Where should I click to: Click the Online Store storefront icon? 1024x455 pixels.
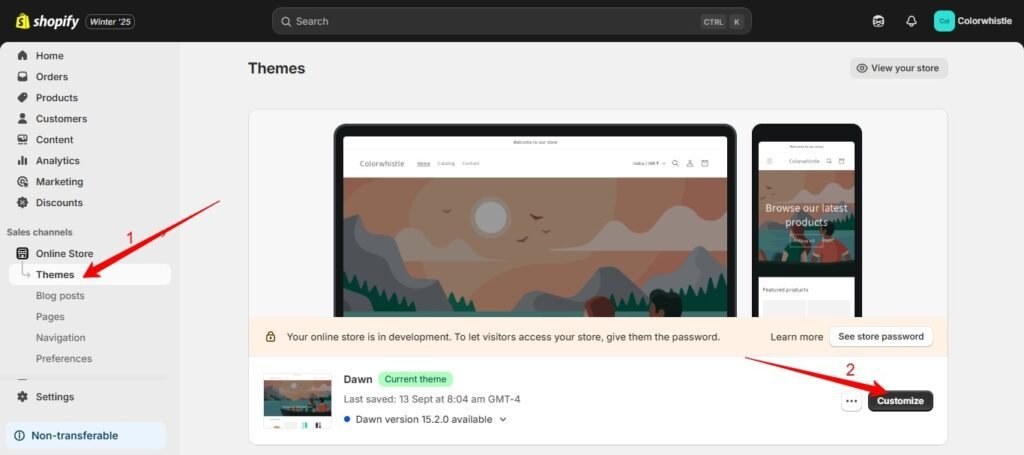click(22, 253)
